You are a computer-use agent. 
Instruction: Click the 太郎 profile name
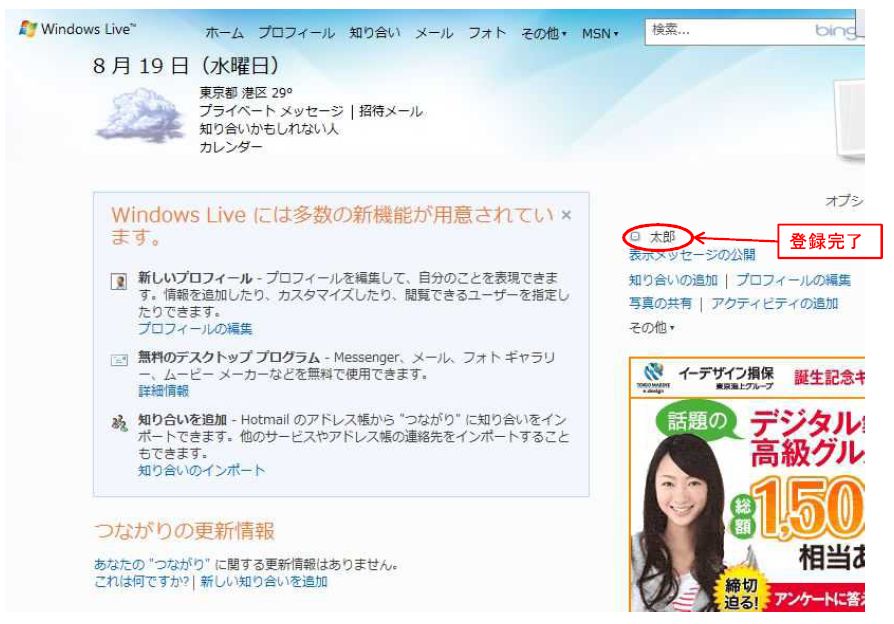663,237
